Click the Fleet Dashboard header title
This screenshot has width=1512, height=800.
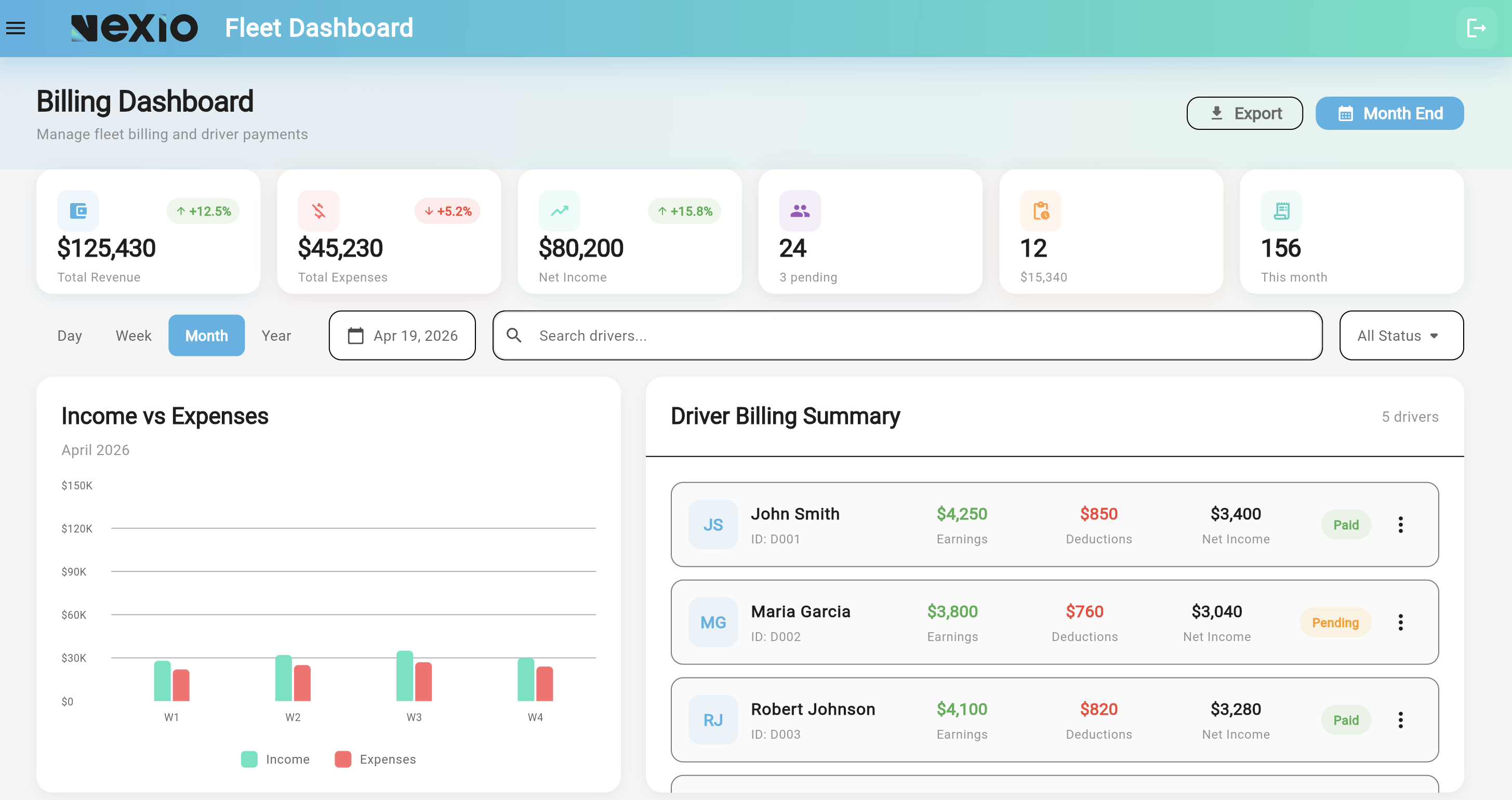(319, 28)
